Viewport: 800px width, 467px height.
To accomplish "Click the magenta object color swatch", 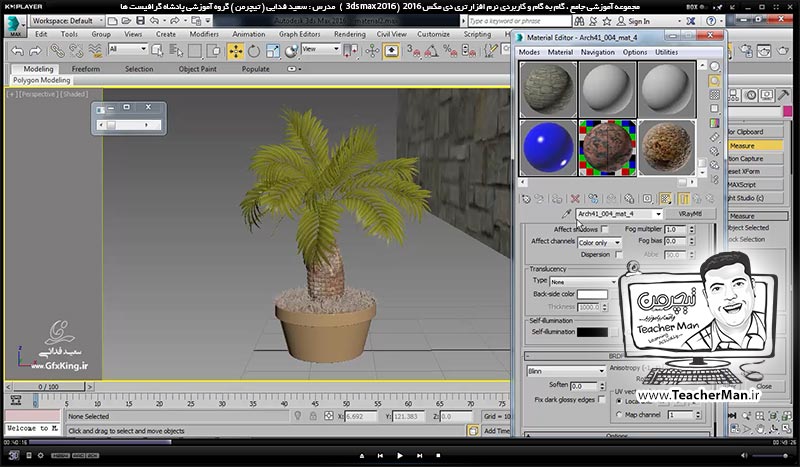I will tap(787, 111).
